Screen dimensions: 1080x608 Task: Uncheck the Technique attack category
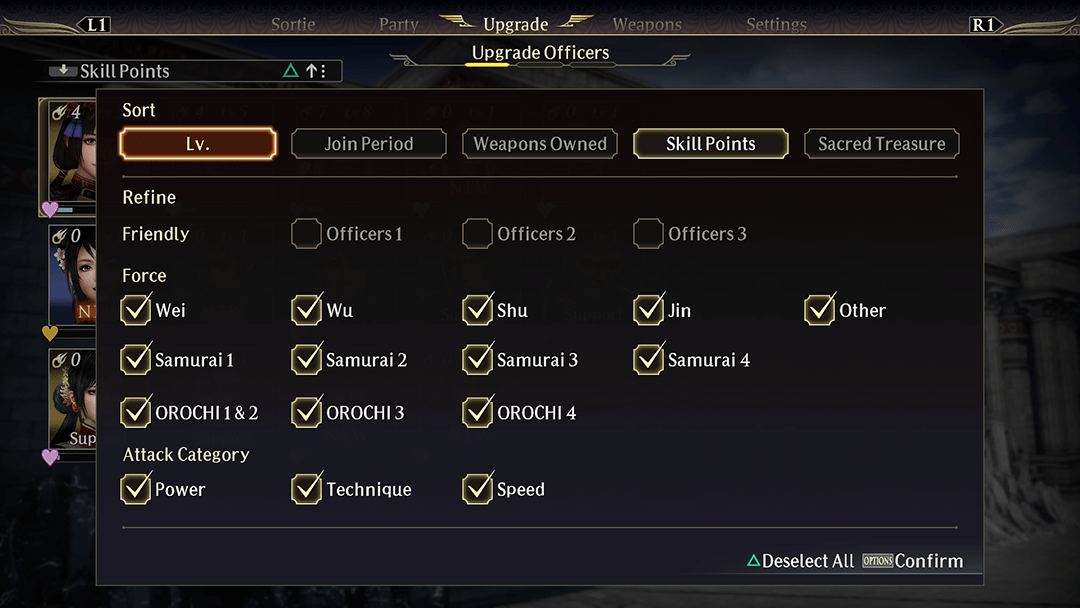tap(307, 488)
